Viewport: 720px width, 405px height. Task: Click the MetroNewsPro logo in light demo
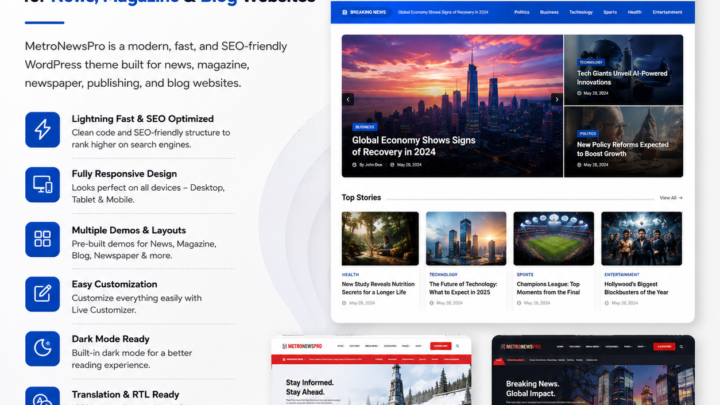click(302, 346)
